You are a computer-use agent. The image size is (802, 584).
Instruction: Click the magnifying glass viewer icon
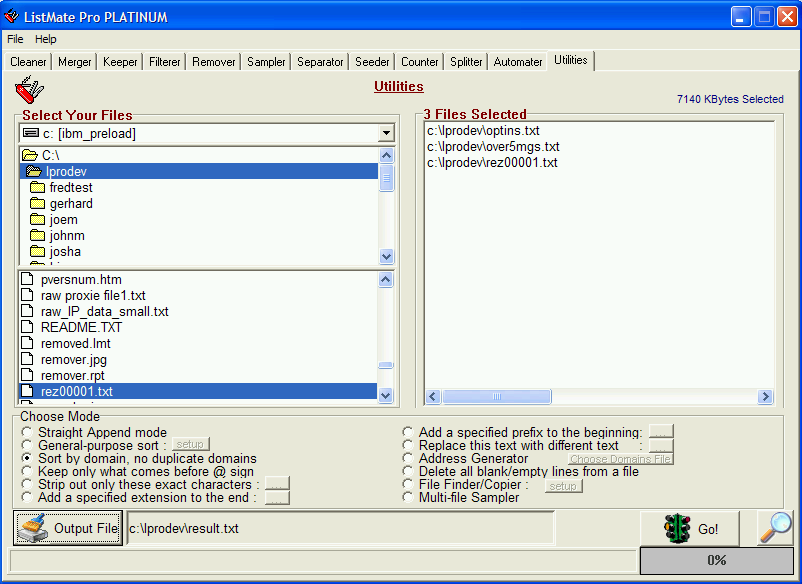tap(775, 528)
